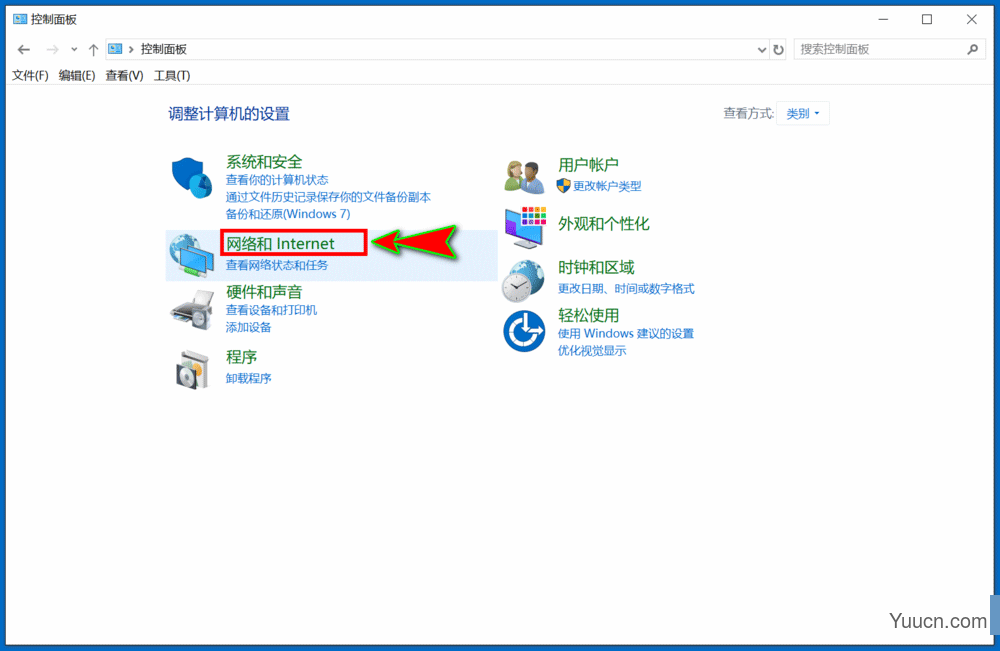The height and width of the screenshot is (651, 1000).
Task: Open the 查看(V) menu
Action: pyautogui.click(x=124, y=75)
